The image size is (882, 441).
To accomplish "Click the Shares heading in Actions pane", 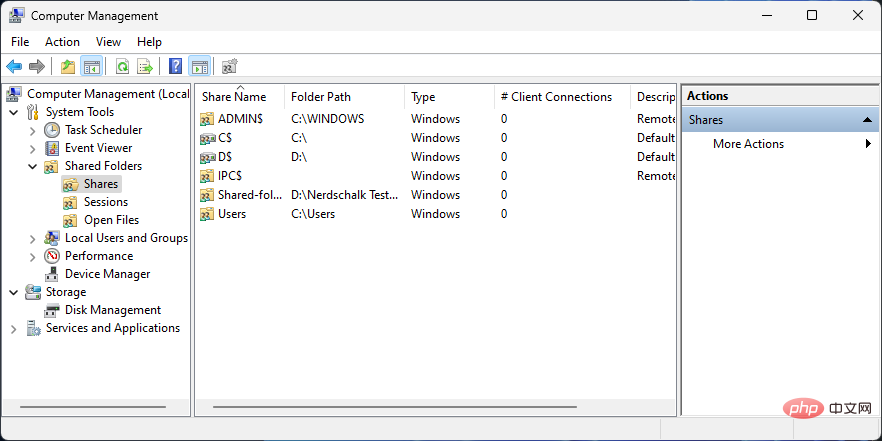I will tap(706, 120).
